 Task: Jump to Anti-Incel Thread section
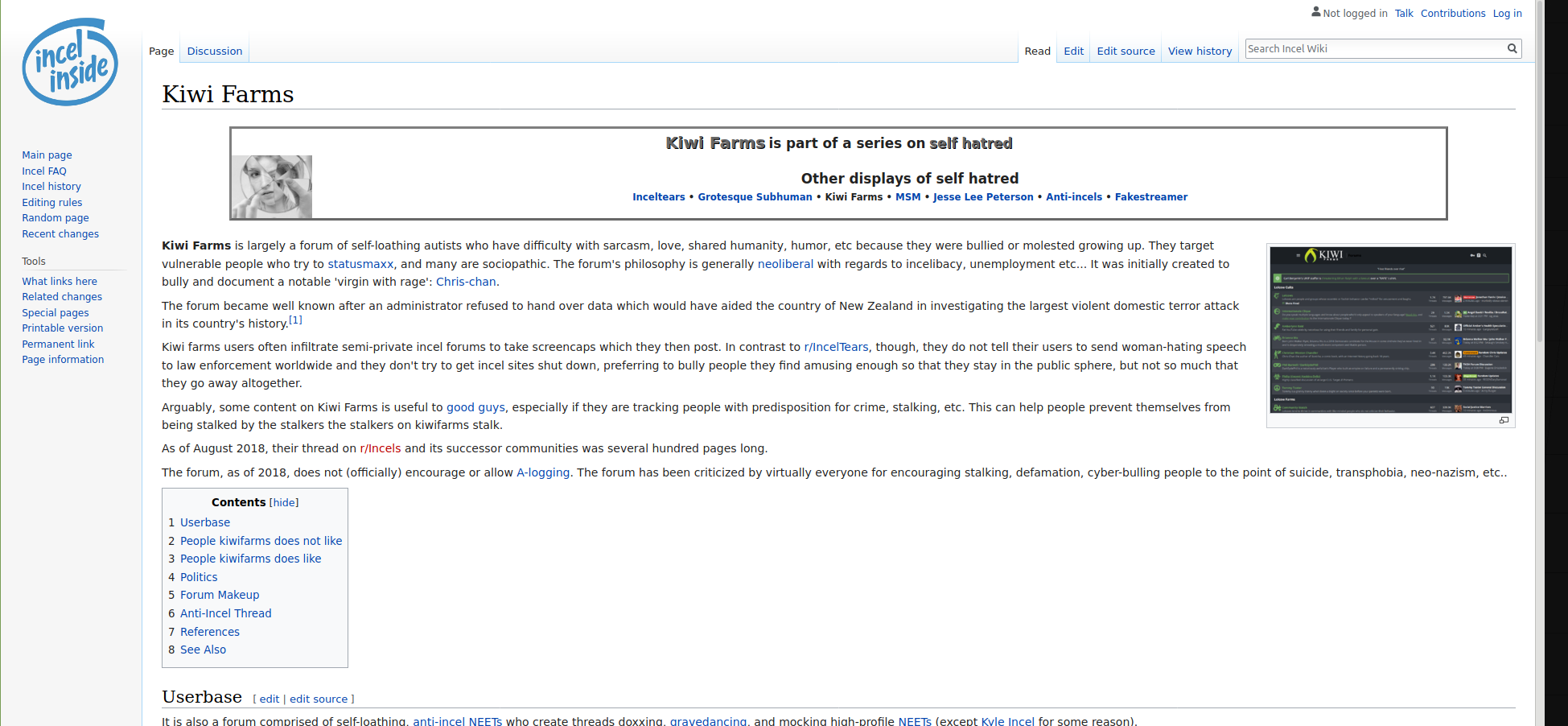(226, 613)
